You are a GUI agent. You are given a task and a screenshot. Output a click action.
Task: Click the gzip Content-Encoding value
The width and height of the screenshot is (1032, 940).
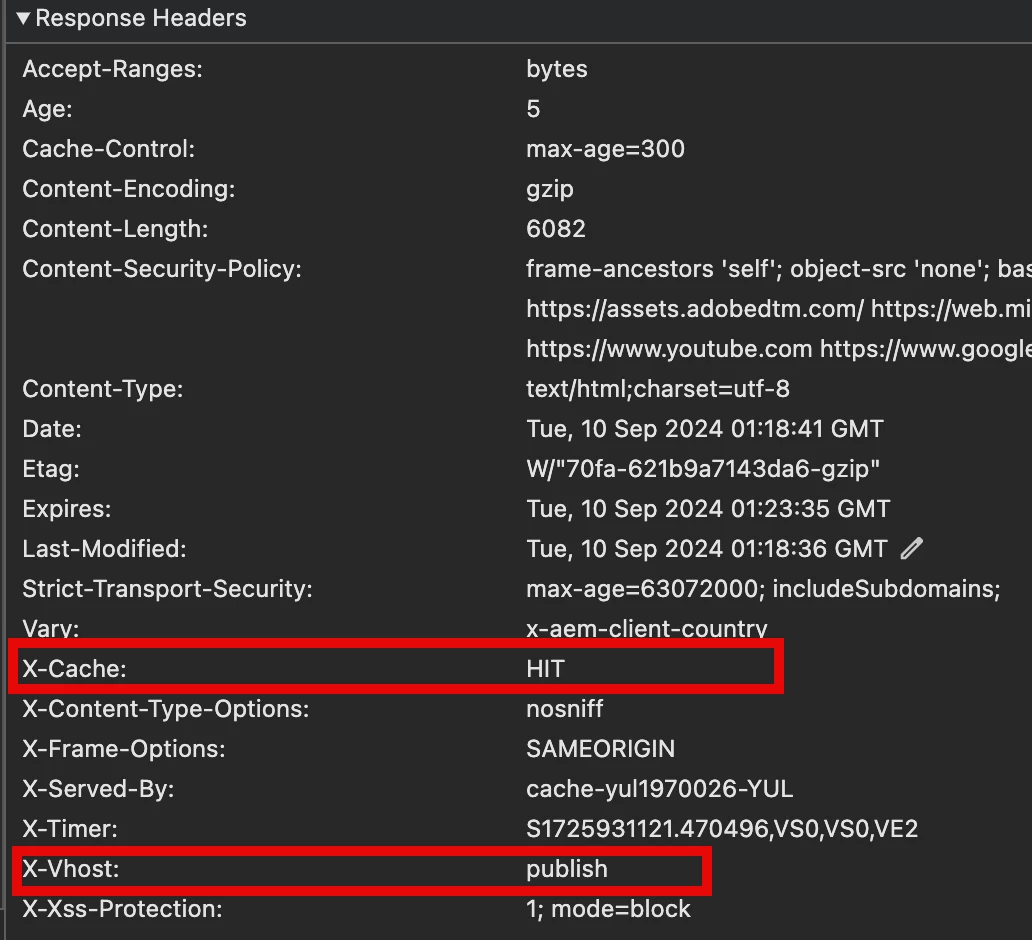click(549, 189)
